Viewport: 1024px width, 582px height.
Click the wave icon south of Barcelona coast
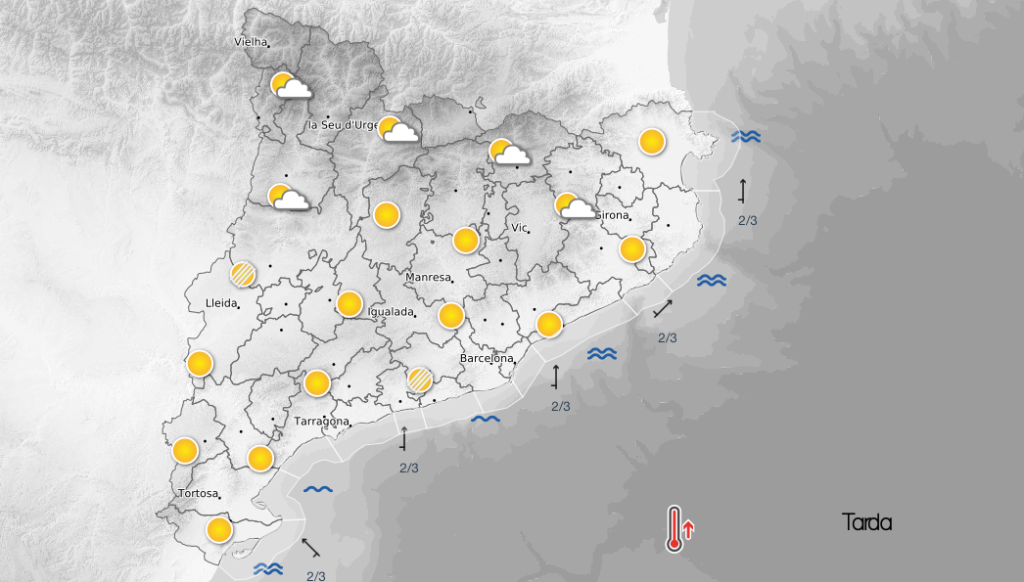(486, 419)
